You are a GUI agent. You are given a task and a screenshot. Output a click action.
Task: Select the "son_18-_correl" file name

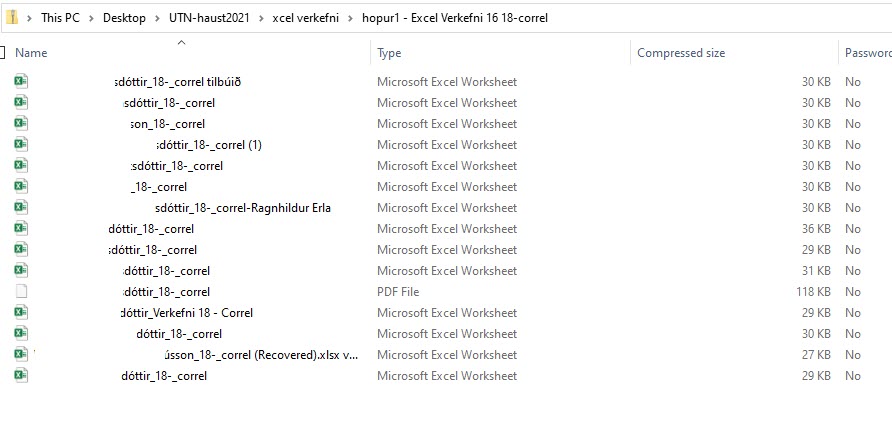coord(168,124)
